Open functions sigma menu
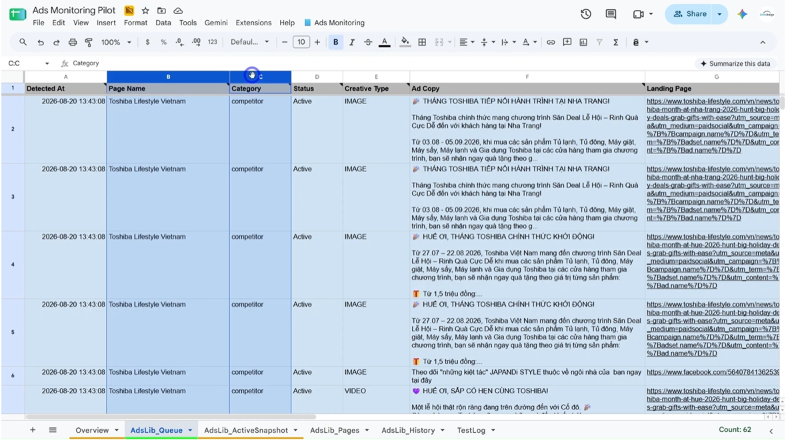 [616, 43]
